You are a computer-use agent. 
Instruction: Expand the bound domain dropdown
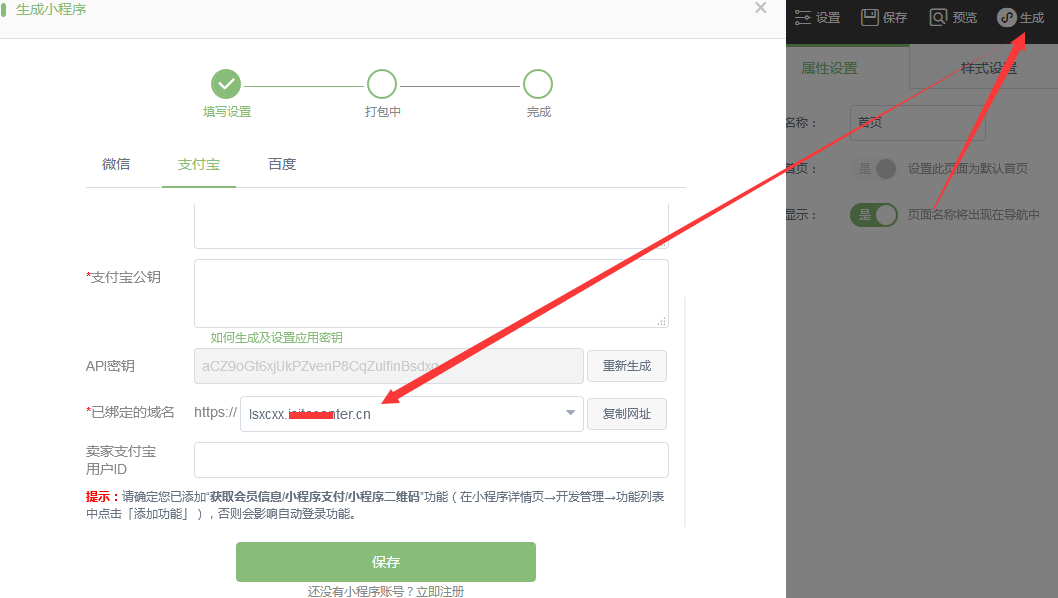coord(570,413)
